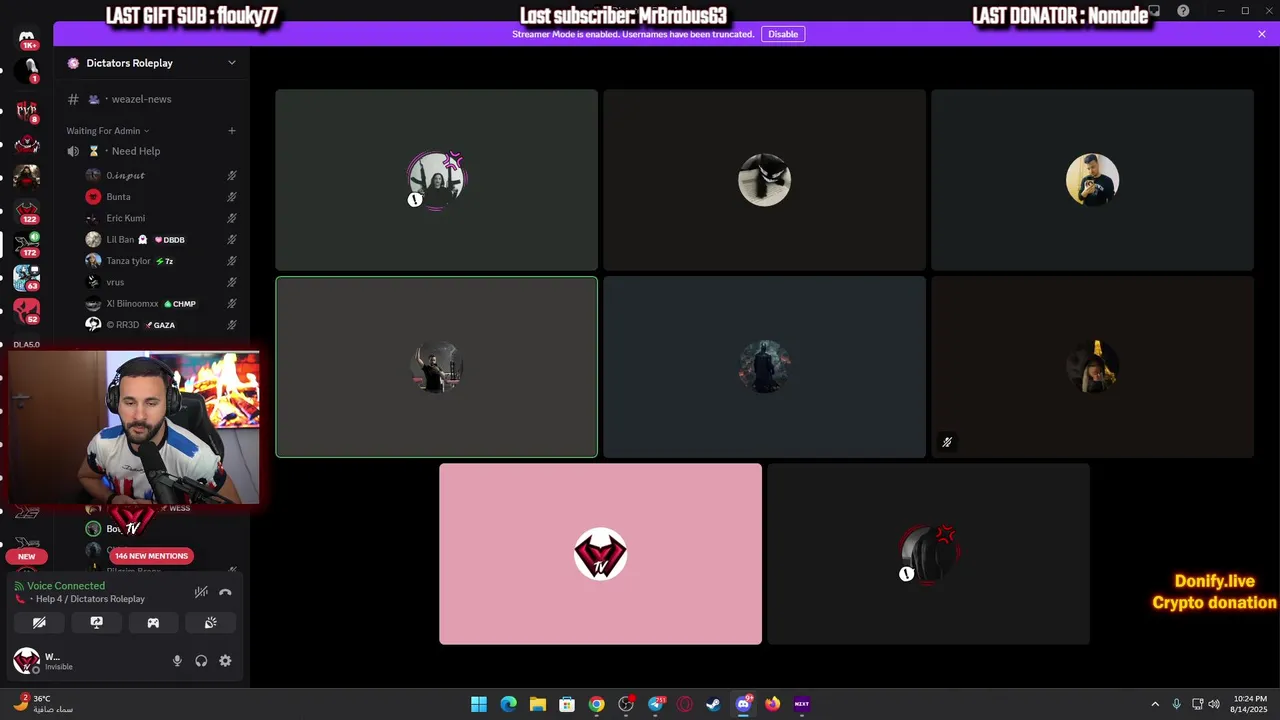Launch Microsoft Edge from taskbar
Screen dimensions: 1280x720
point(508,704)
